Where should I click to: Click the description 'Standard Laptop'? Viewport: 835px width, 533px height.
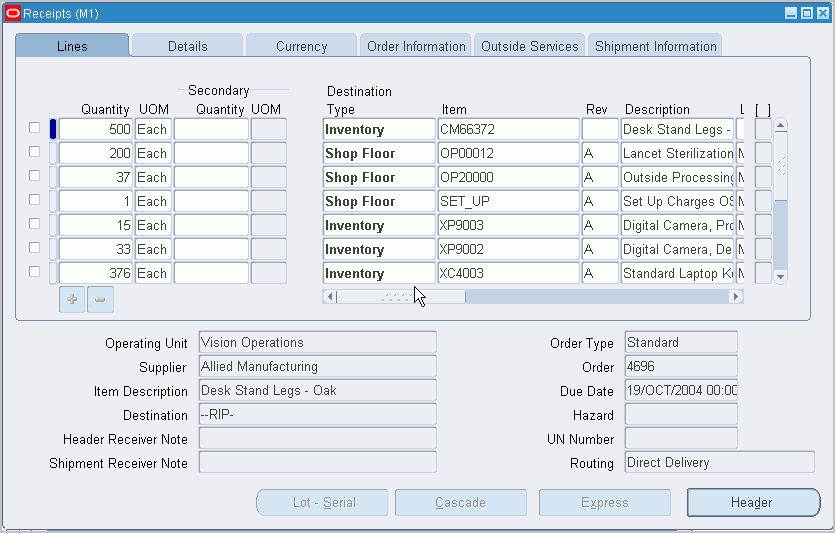677,273
